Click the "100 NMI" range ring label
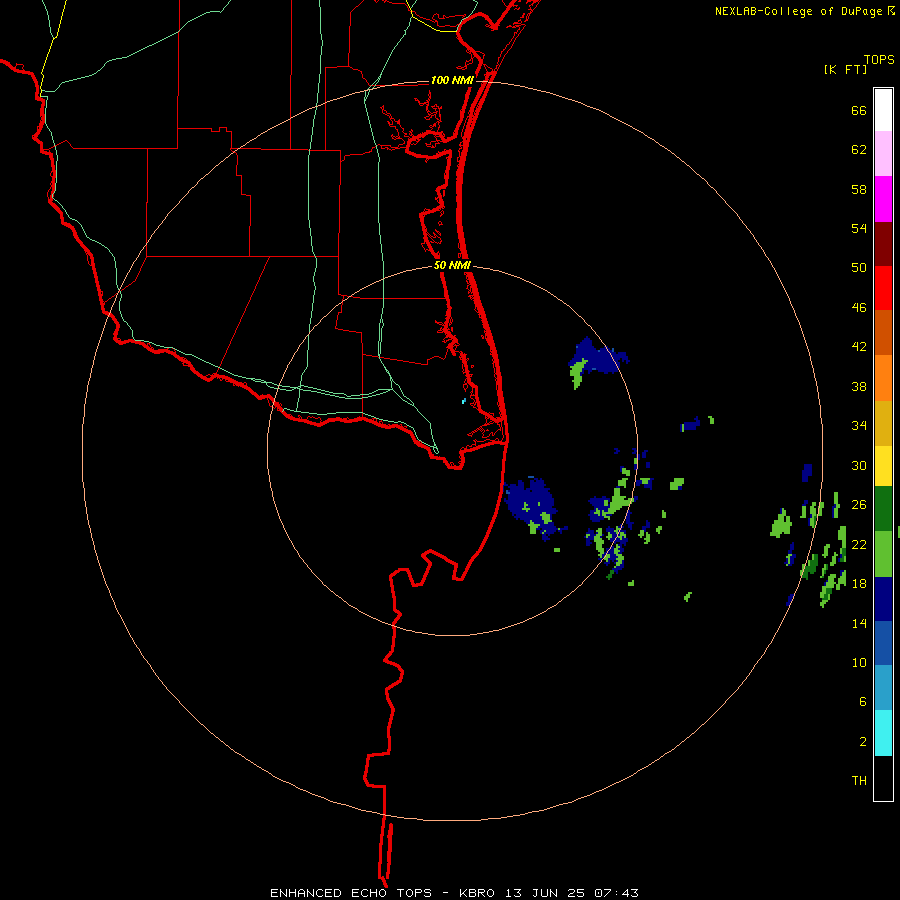The height and width of the screenshot is (900, 900). [452, 80]
